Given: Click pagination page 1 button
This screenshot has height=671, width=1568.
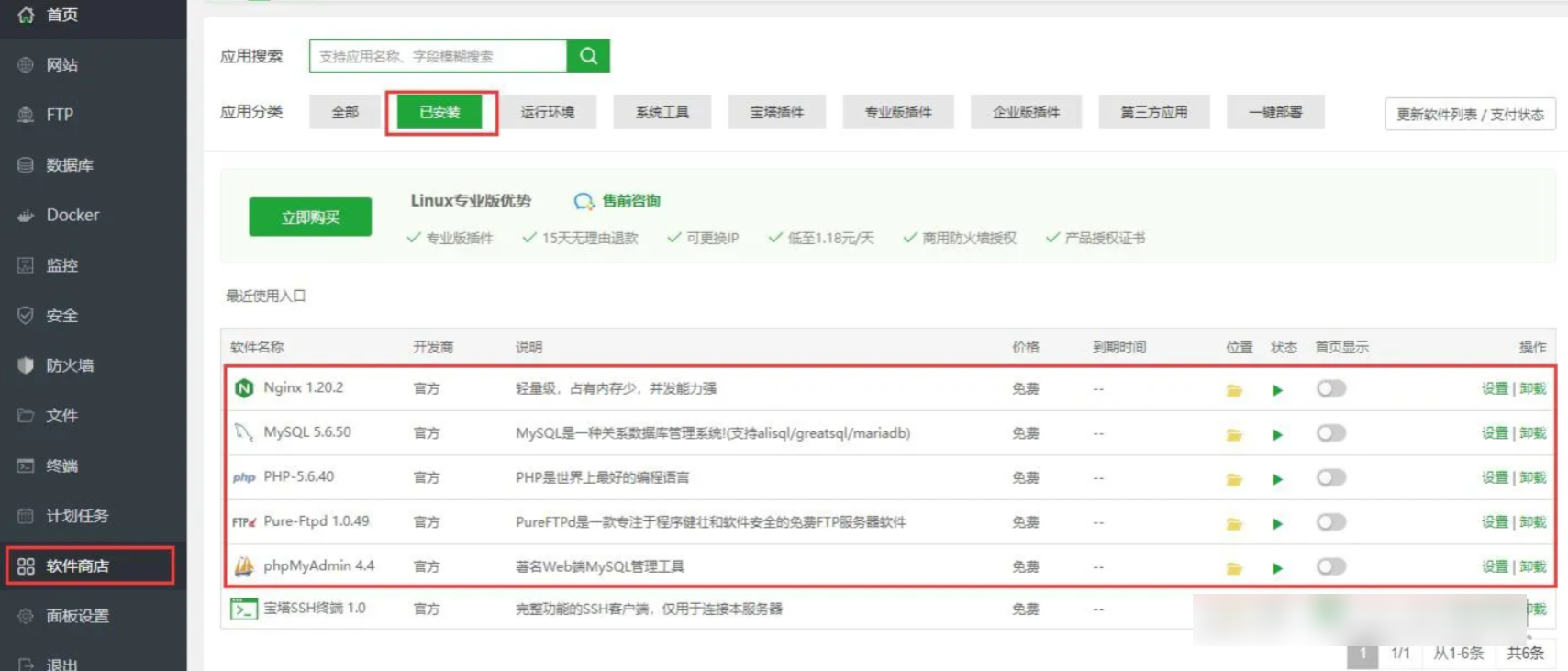Looking at the screenshot, I should pos(1362,654).
